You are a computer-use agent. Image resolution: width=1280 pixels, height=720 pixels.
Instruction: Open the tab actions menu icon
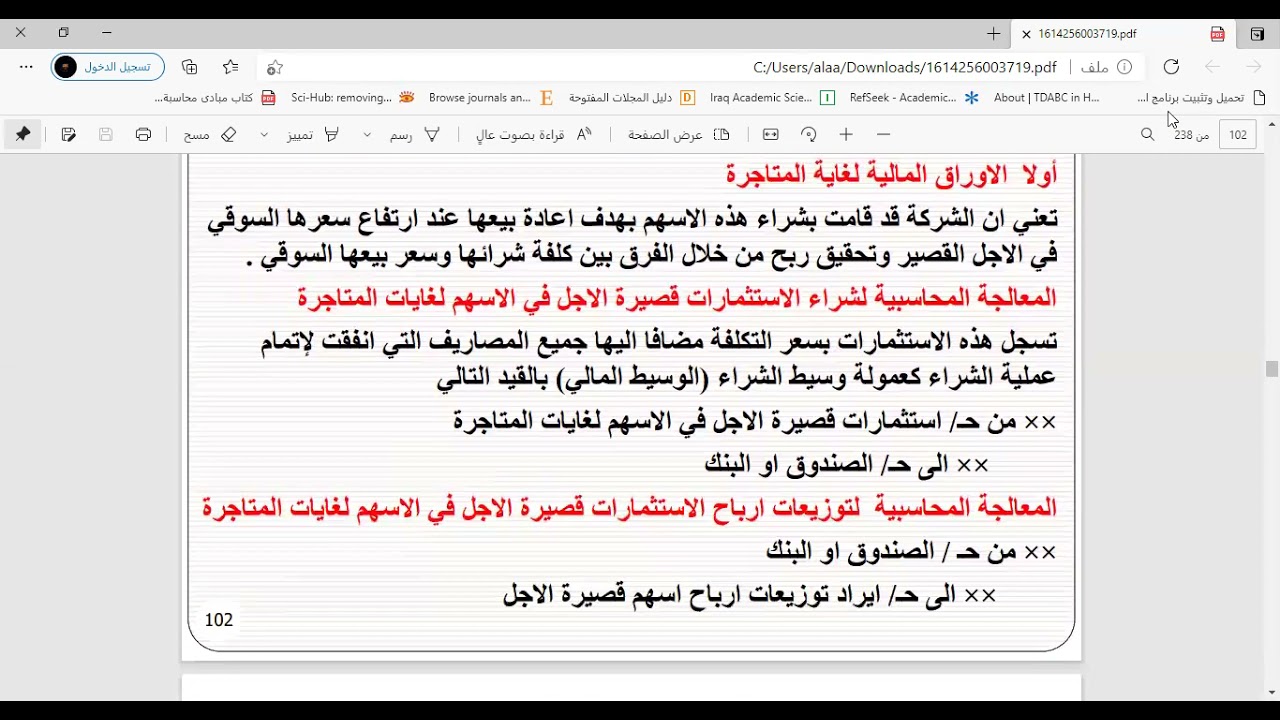1257,34
